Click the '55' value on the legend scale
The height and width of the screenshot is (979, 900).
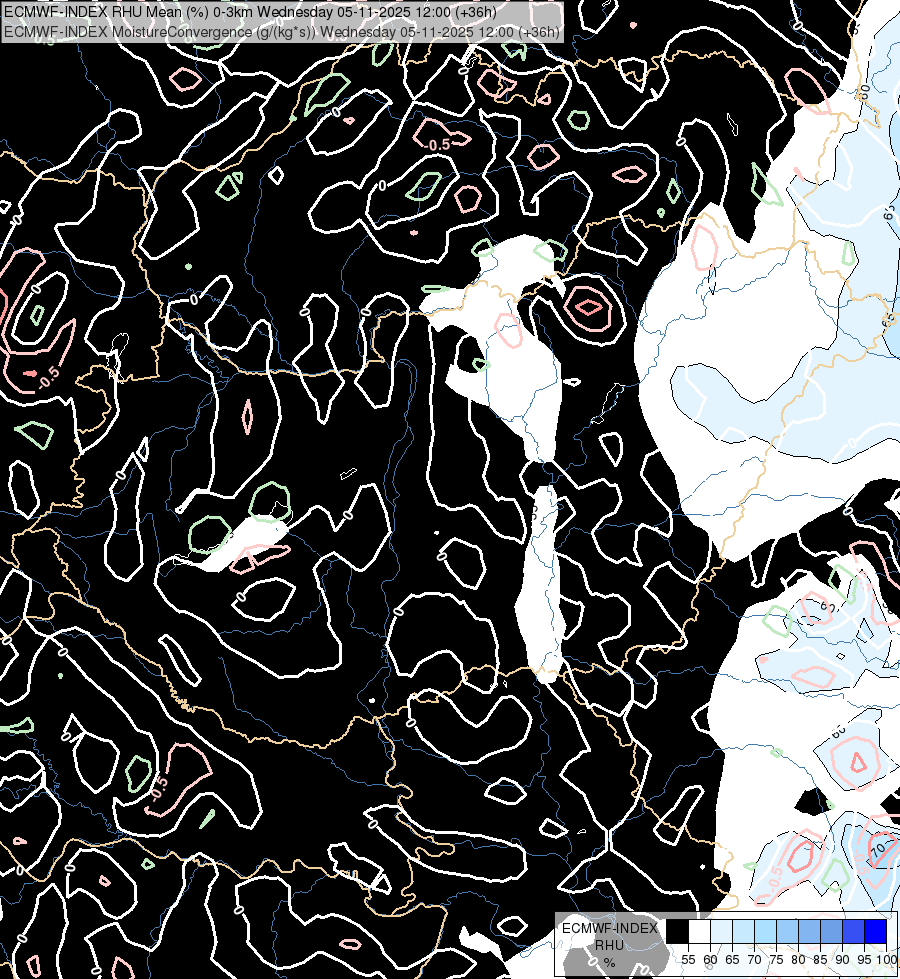click(688, 960)
